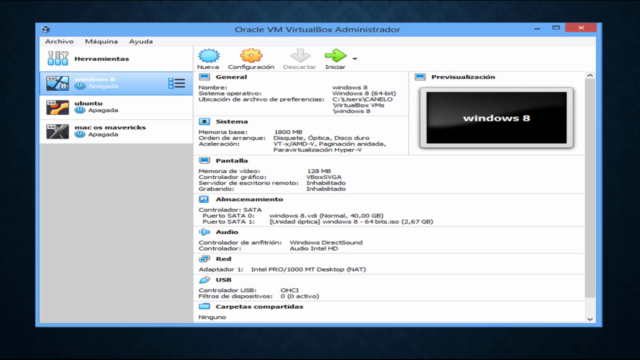Click 'Windows DirectSound' host driver value
Image resolution: width=640 pixels, height=360 pixels.
(326, 242)
